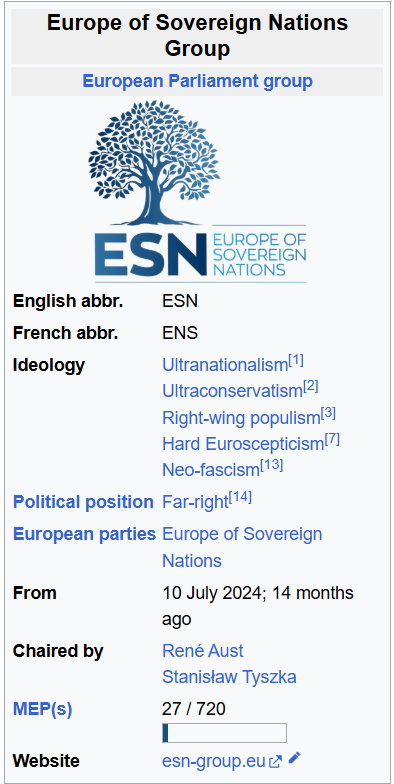Viewport: 394px width, 784px height.
Task: Click the Political position label link
Action: point(83,502)
